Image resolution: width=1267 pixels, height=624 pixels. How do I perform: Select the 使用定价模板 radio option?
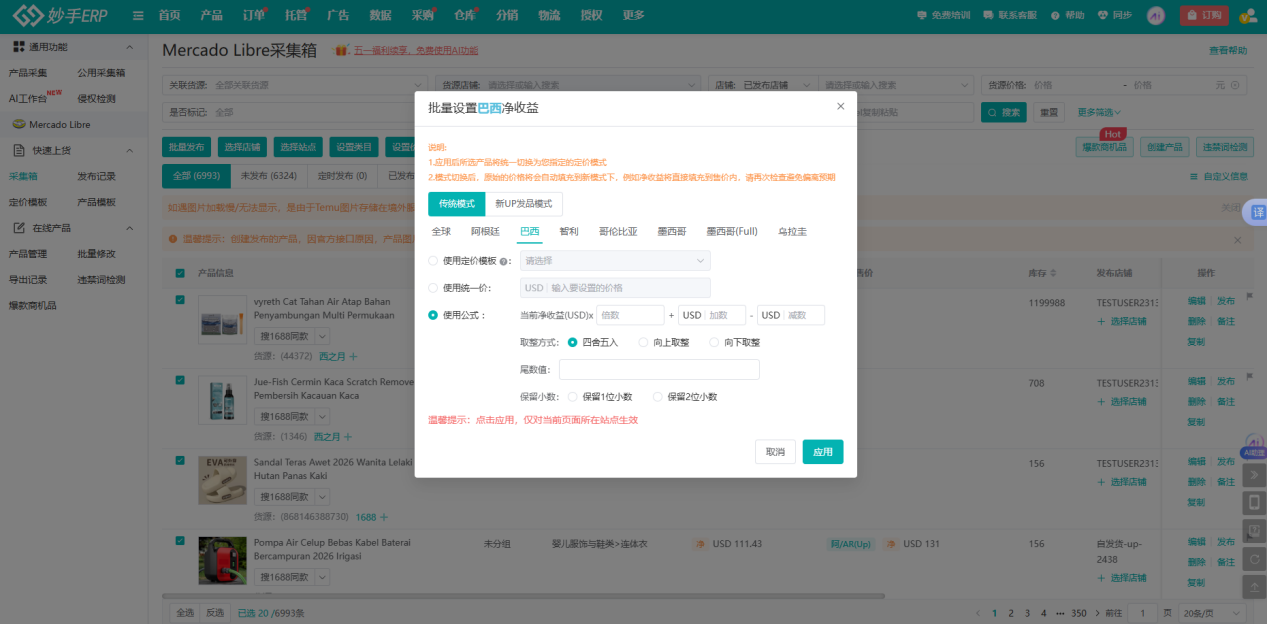[433, 261]
